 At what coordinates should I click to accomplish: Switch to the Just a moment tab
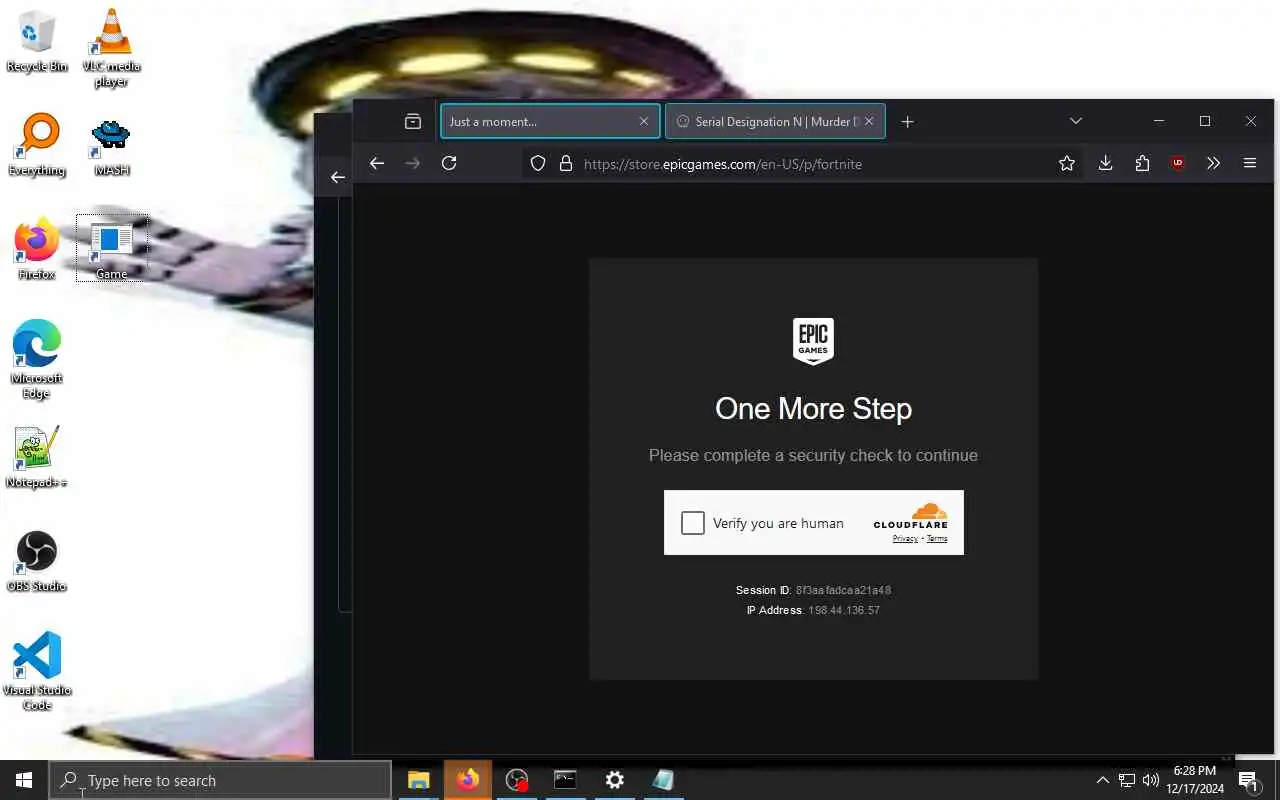click(550, 121)
